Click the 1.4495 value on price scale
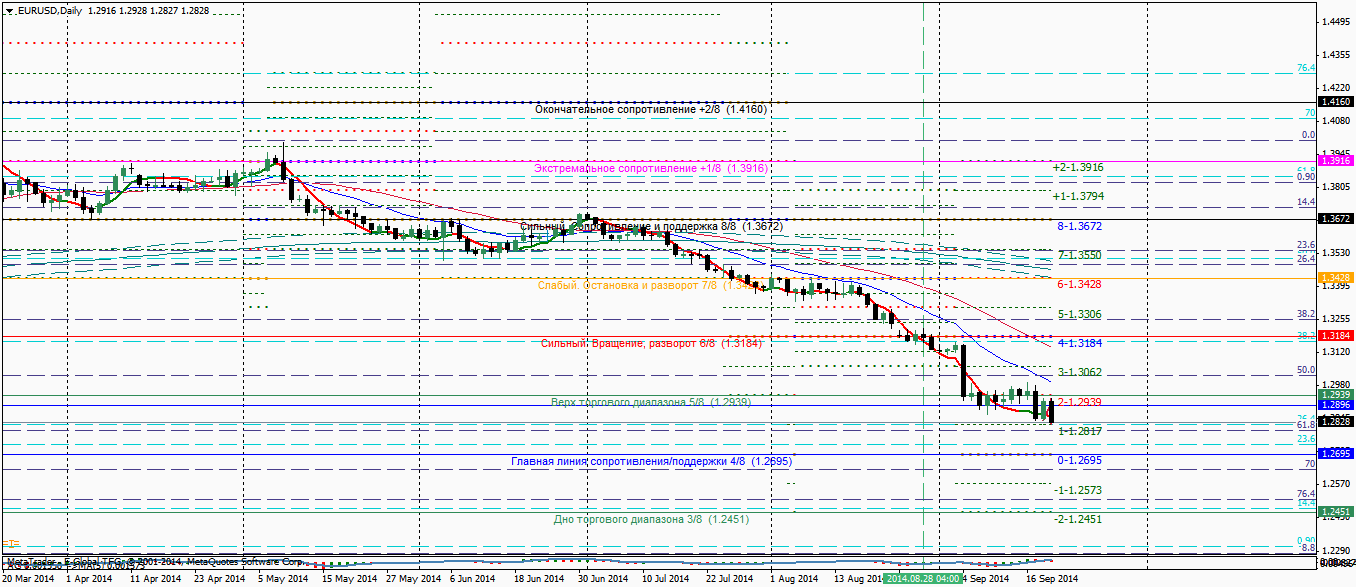 1336,22
